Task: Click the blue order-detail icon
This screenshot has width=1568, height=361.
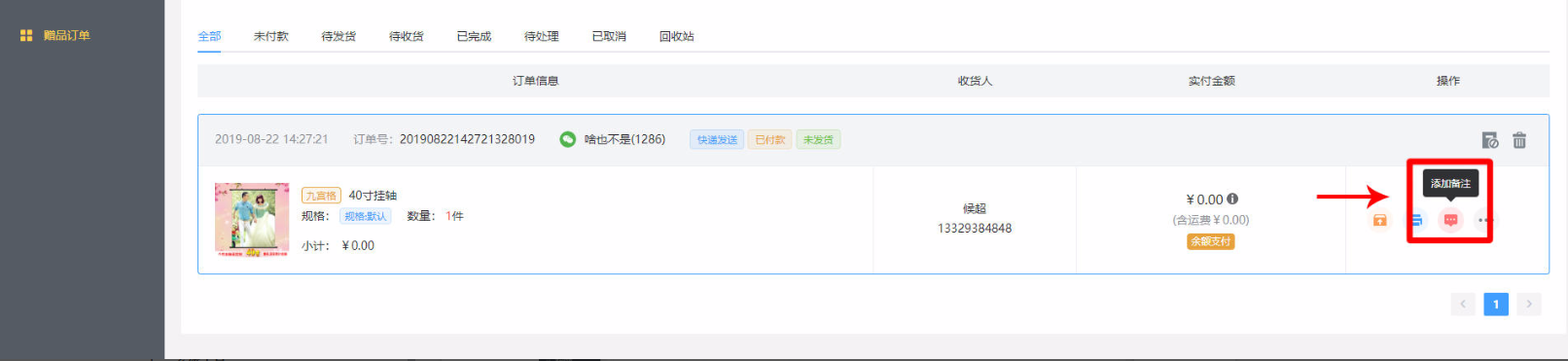Action: [x=1415, y=220]
